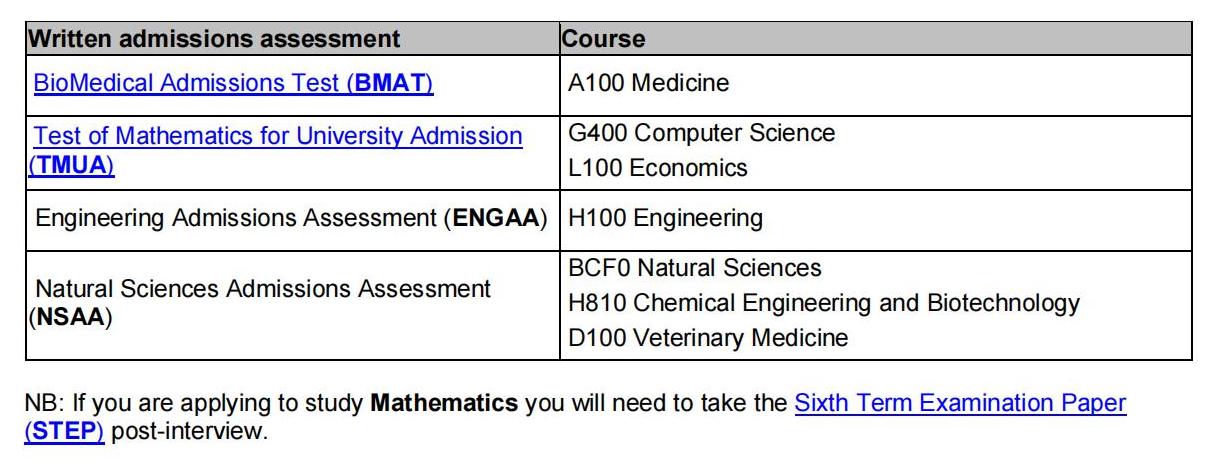
Task: Click the 'D100 Veterinary Medicine' course text
Action: click(x=707, y=338)
